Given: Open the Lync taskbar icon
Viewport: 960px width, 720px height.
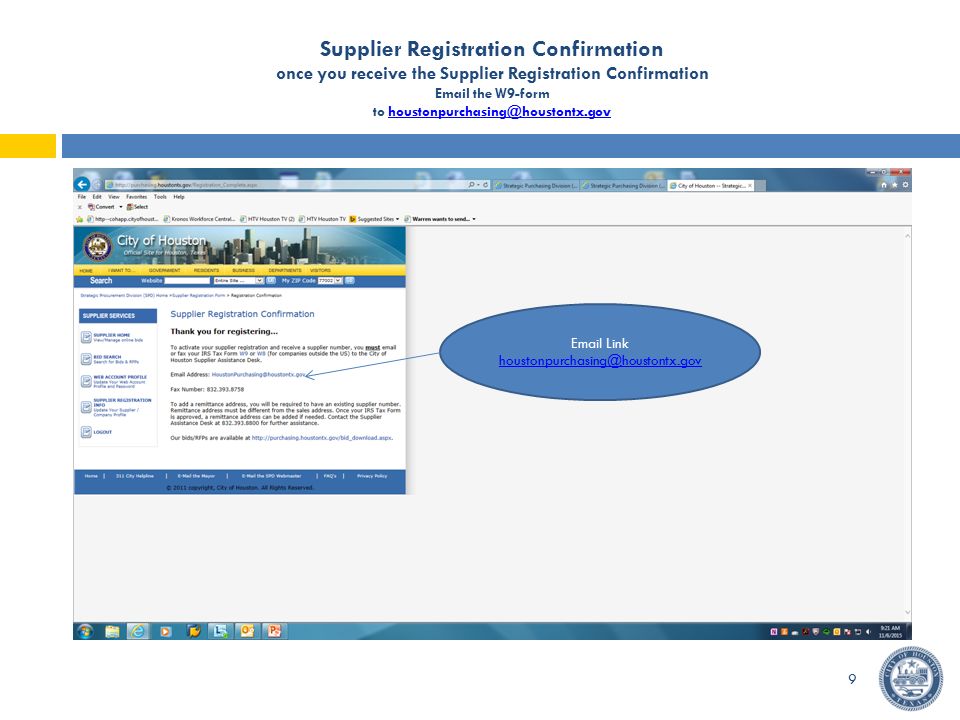Looking at the screenshot, I should coord(219,631).
